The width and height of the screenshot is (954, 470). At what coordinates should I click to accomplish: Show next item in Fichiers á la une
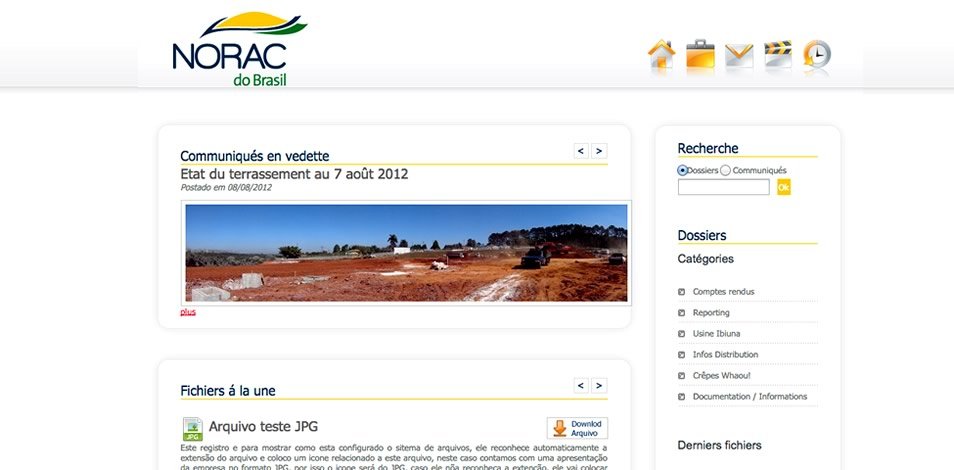point(599,385)
